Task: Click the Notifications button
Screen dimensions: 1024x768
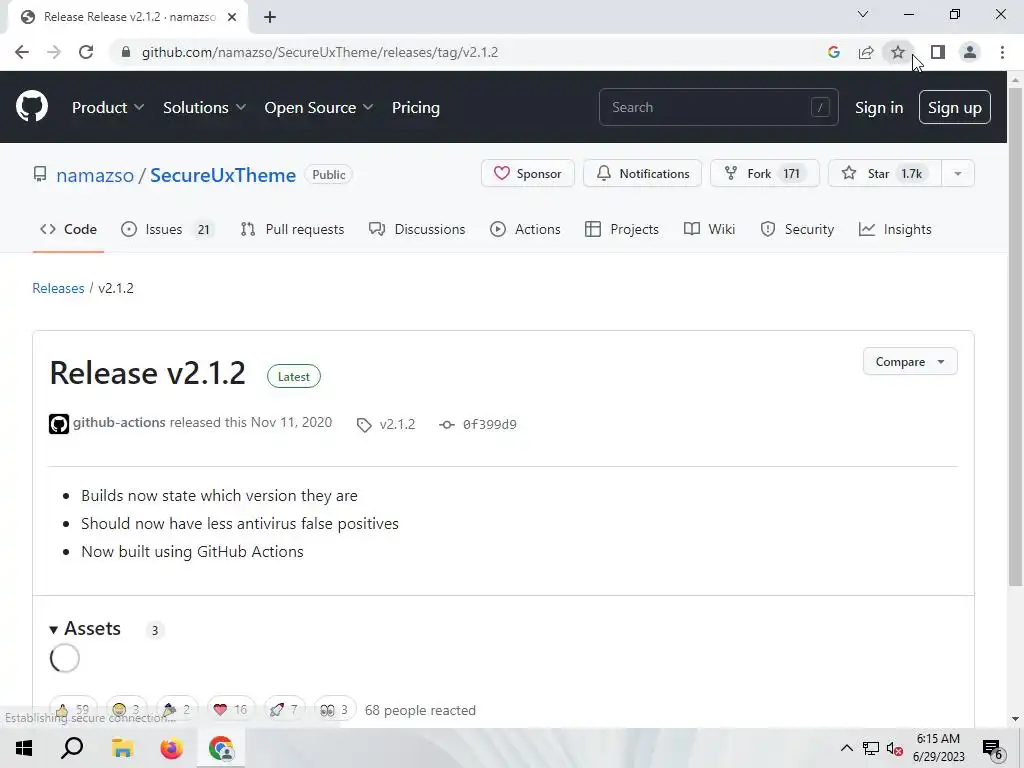Action: click(x=643, y=174)
